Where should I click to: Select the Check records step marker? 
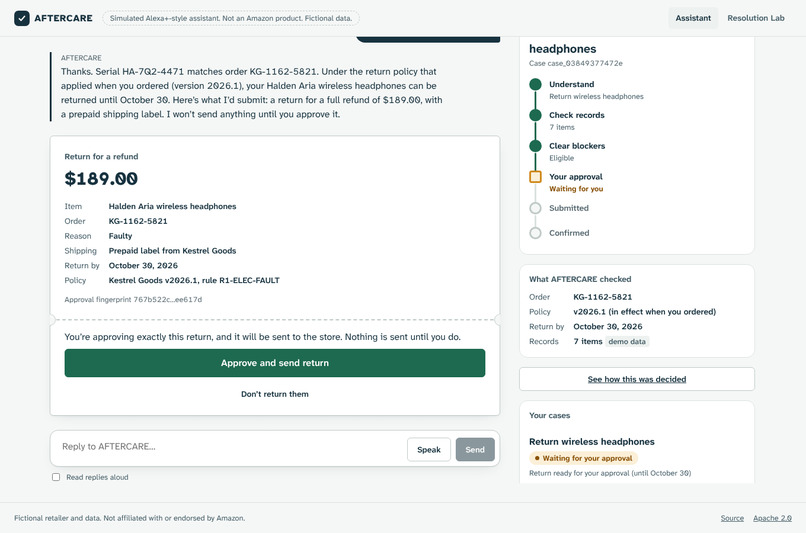[535, 115]
